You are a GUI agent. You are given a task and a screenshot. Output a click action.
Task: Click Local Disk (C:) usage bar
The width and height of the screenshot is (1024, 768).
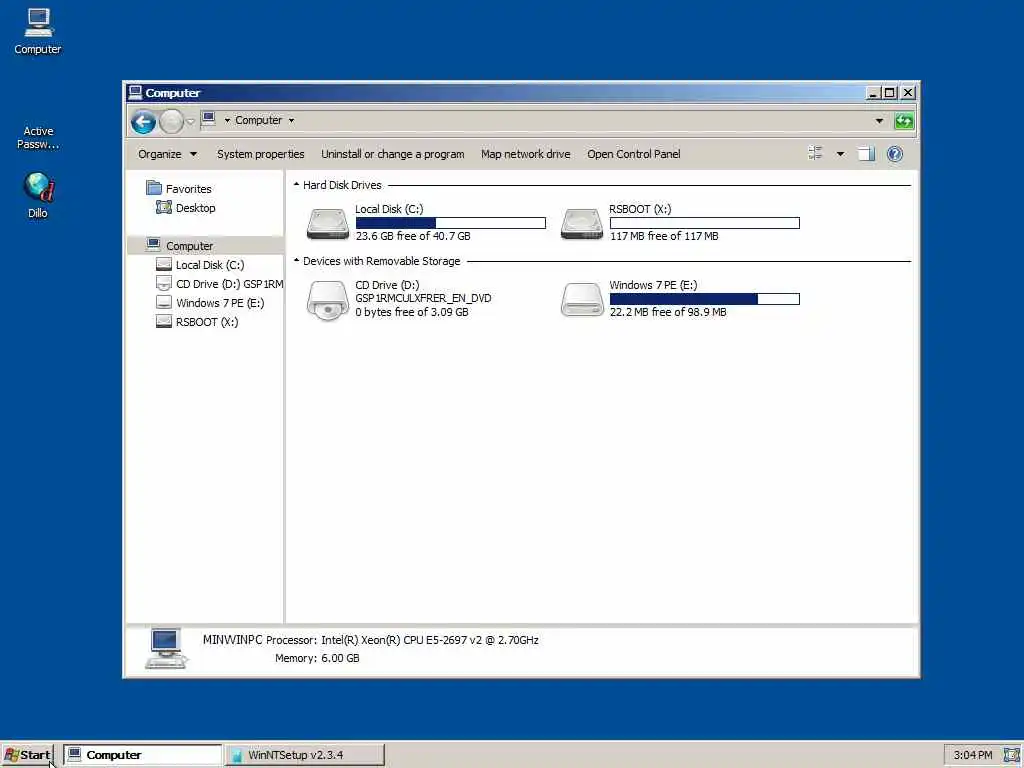[451, 223]
